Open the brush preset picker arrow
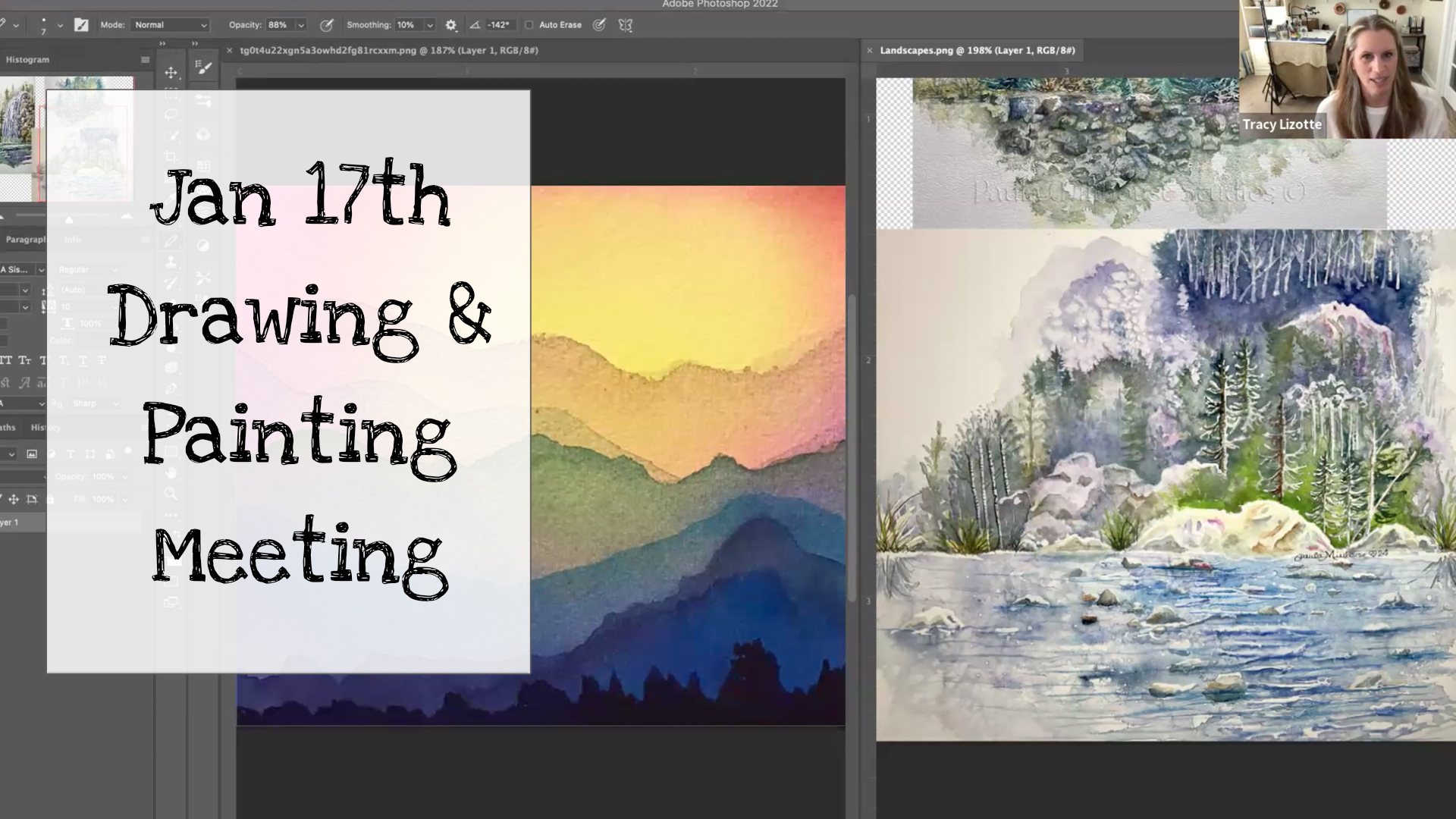 [x=60, y=25]
